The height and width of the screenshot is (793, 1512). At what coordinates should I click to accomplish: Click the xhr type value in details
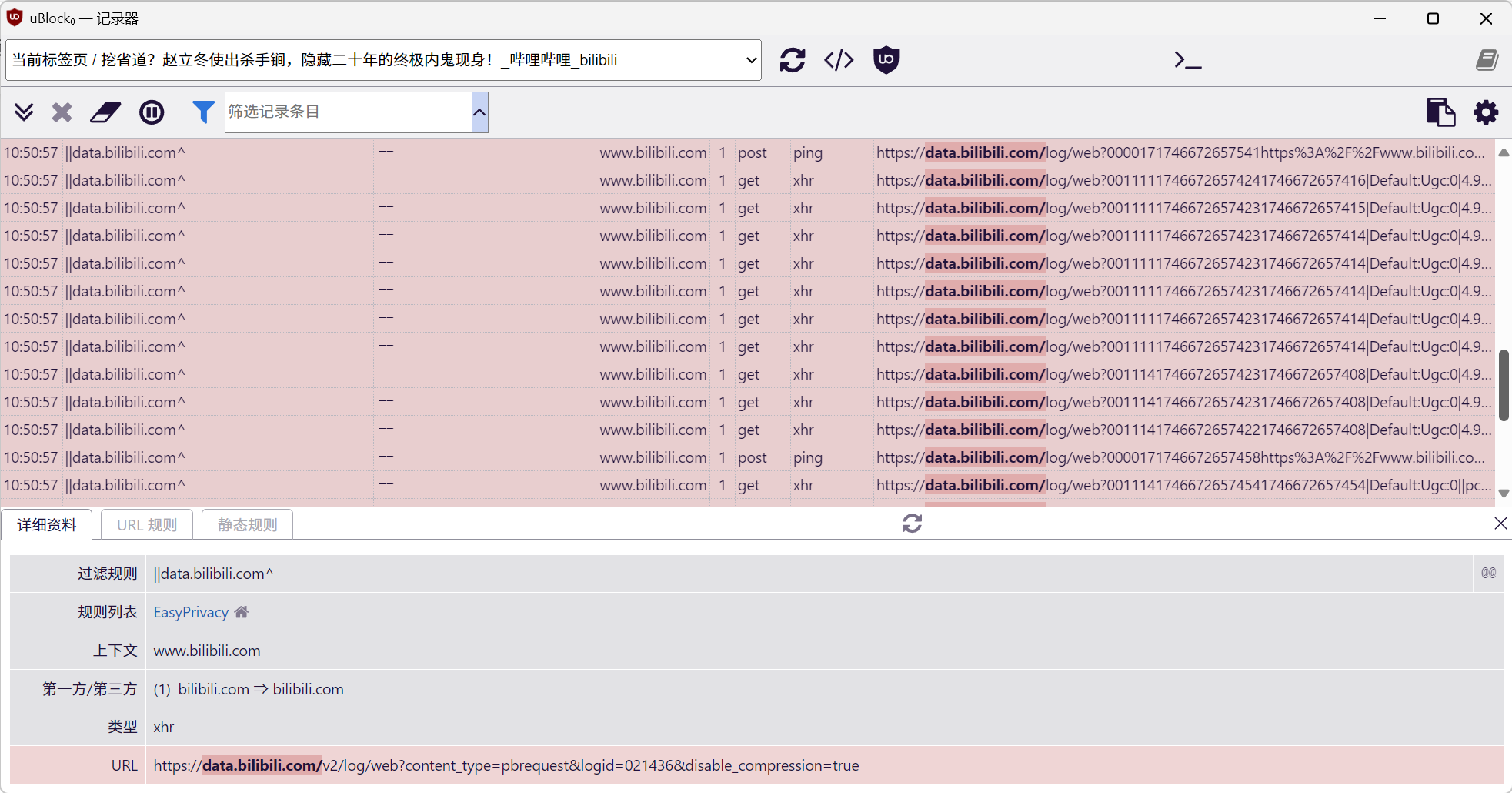164,727
